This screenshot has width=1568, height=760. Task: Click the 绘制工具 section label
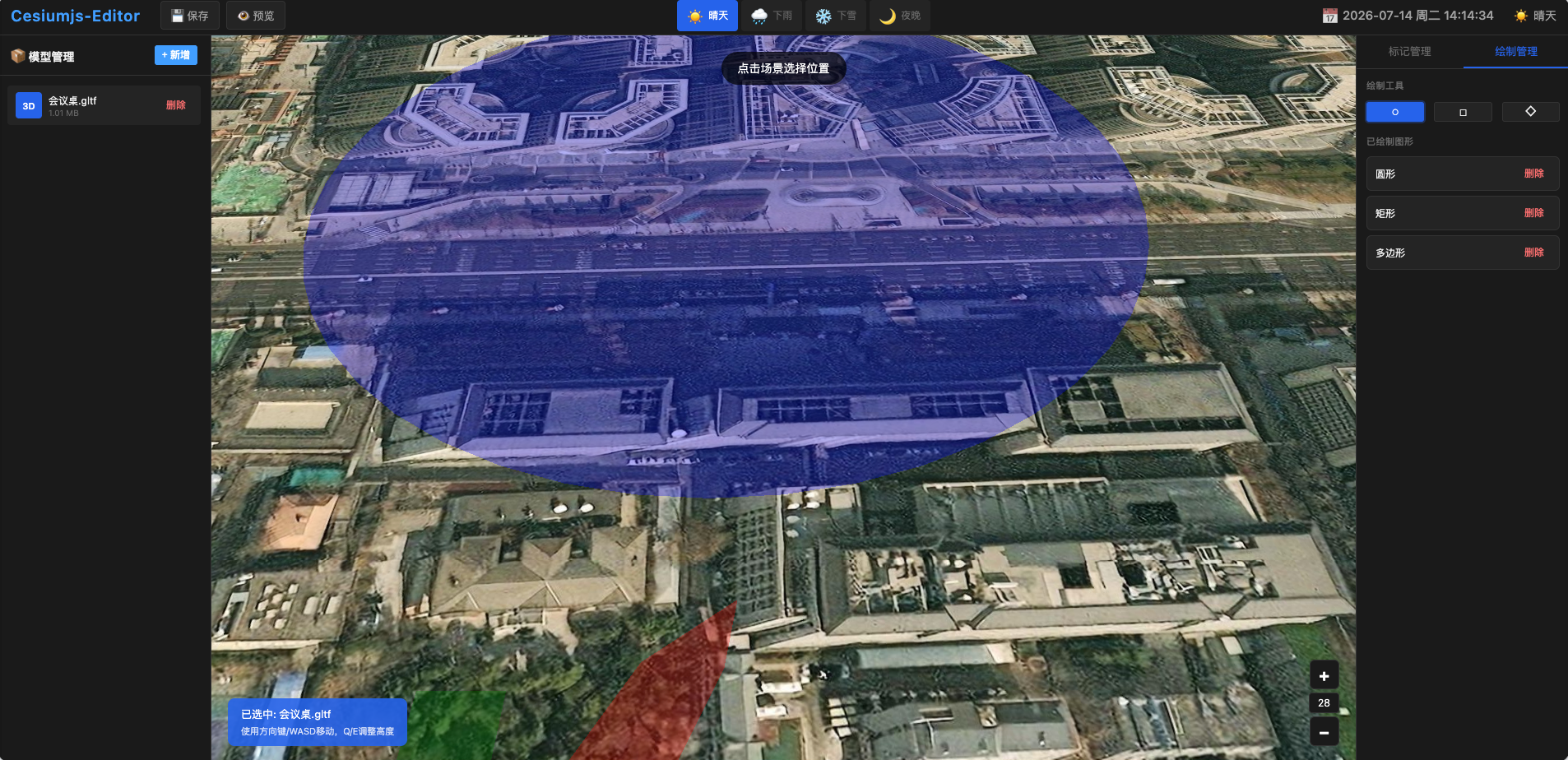[1385, 86]
